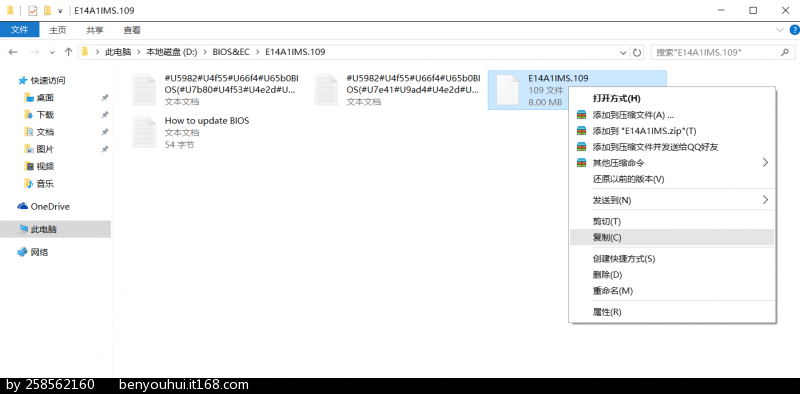
Task: Select 此电脑 in the navigation pane
Action: pos(55,230)
